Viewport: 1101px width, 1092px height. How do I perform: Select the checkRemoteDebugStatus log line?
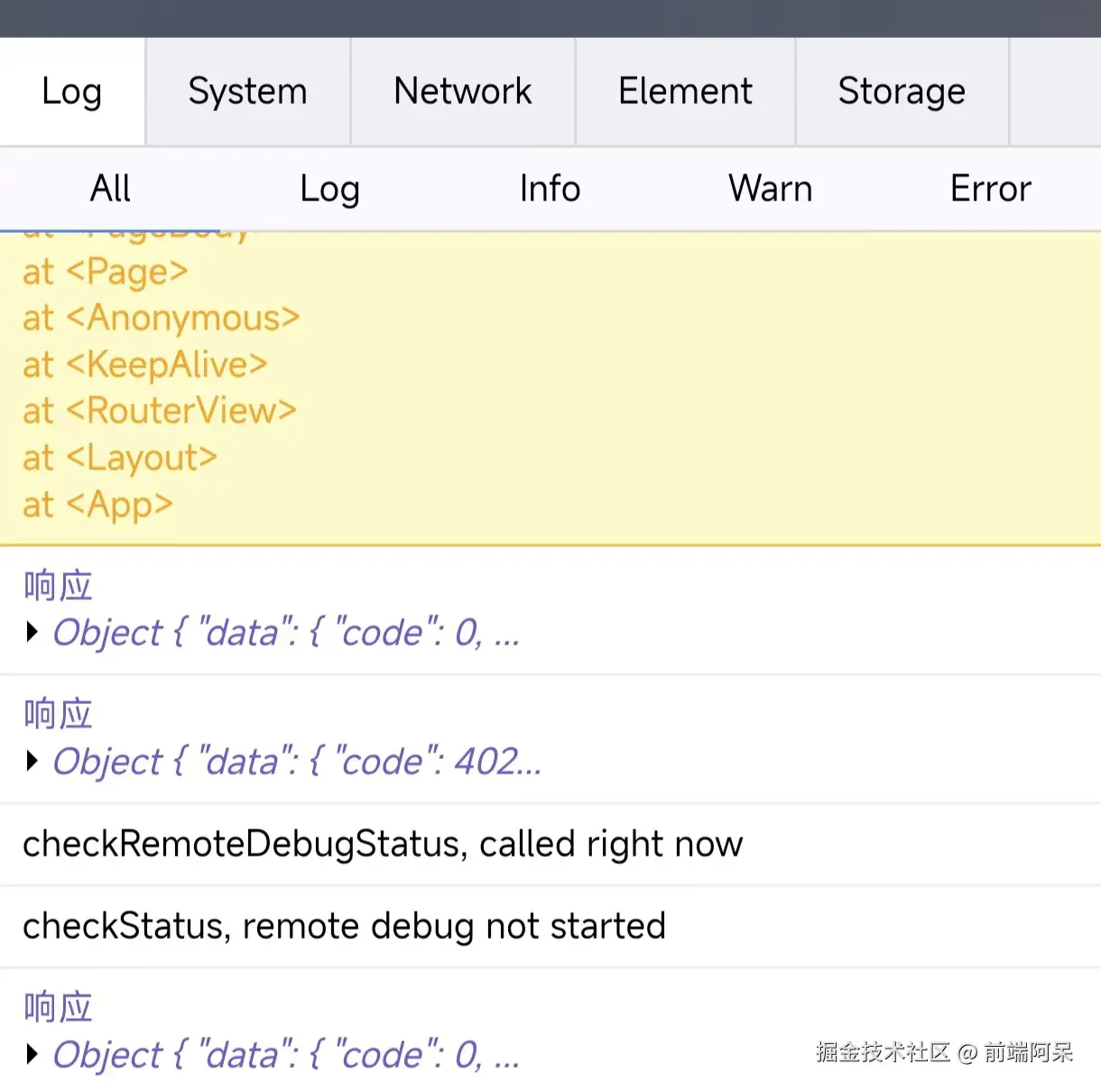383,844
